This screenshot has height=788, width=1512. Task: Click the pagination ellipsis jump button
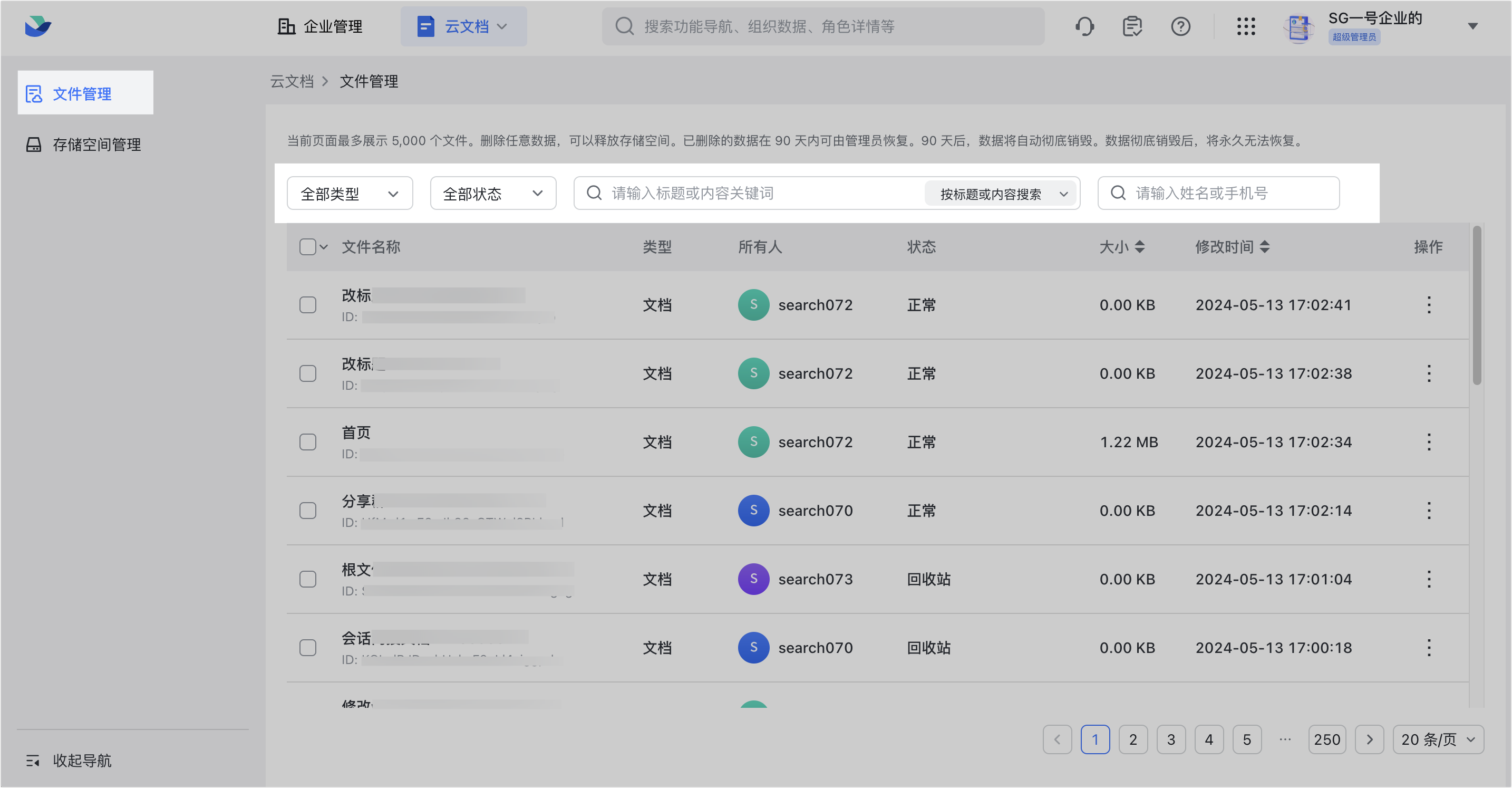click(1285, 739)
